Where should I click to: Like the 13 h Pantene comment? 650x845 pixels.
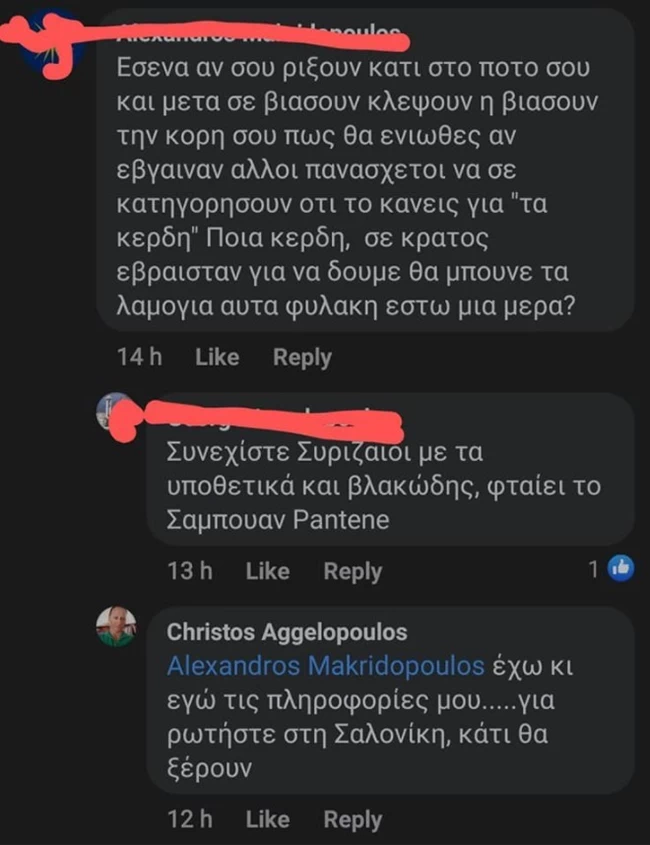267,571
